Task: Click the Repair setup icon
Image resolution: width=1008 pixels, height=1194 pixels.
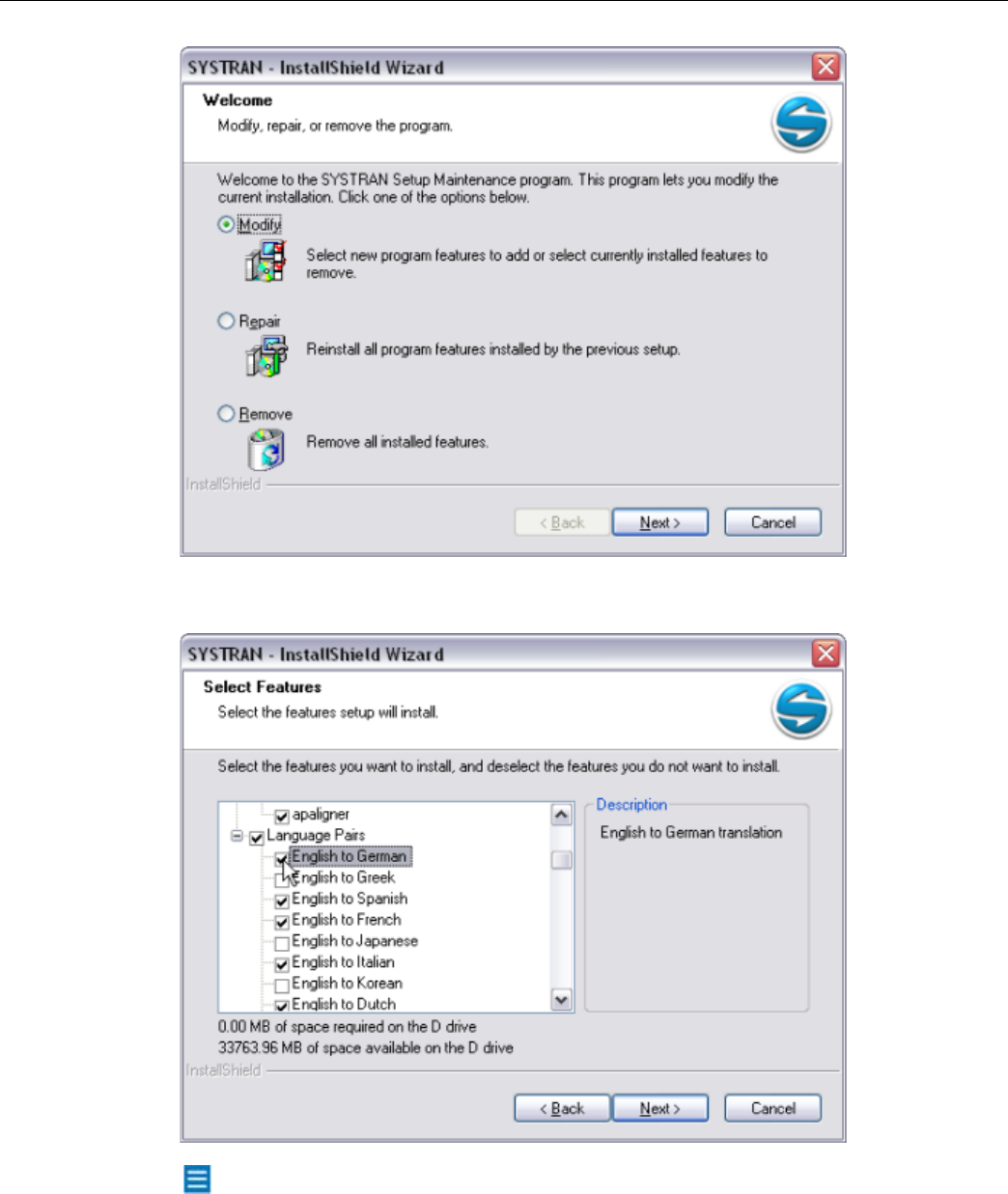Action: pyautogui.click(x=266, y=356)
